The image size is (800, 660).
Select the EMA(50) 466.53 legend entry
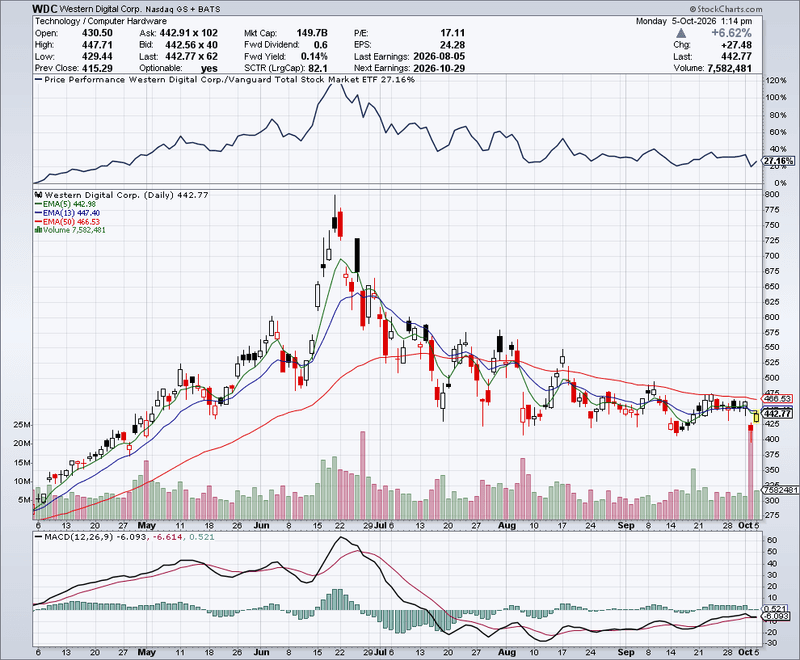pos(67,221)
